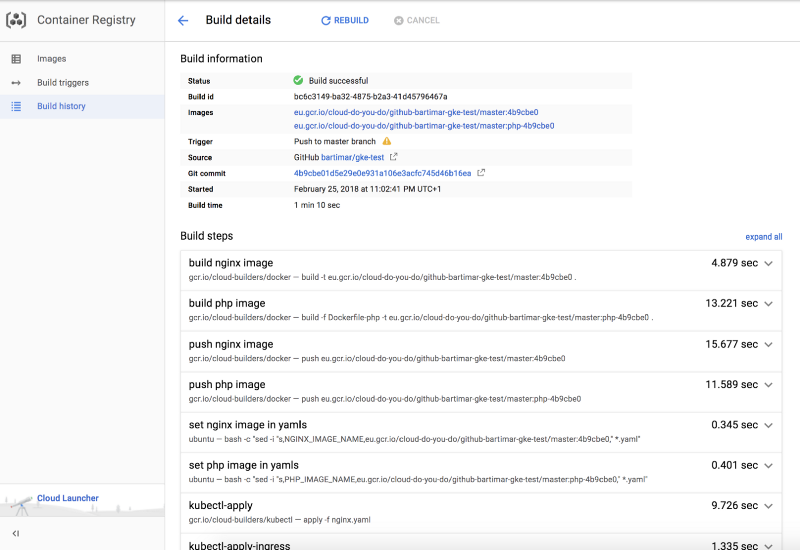The width and height of the screenshot is (800, 550).
Task: Click the 'set nginx image in yamls' title
Action: [247, 424]
